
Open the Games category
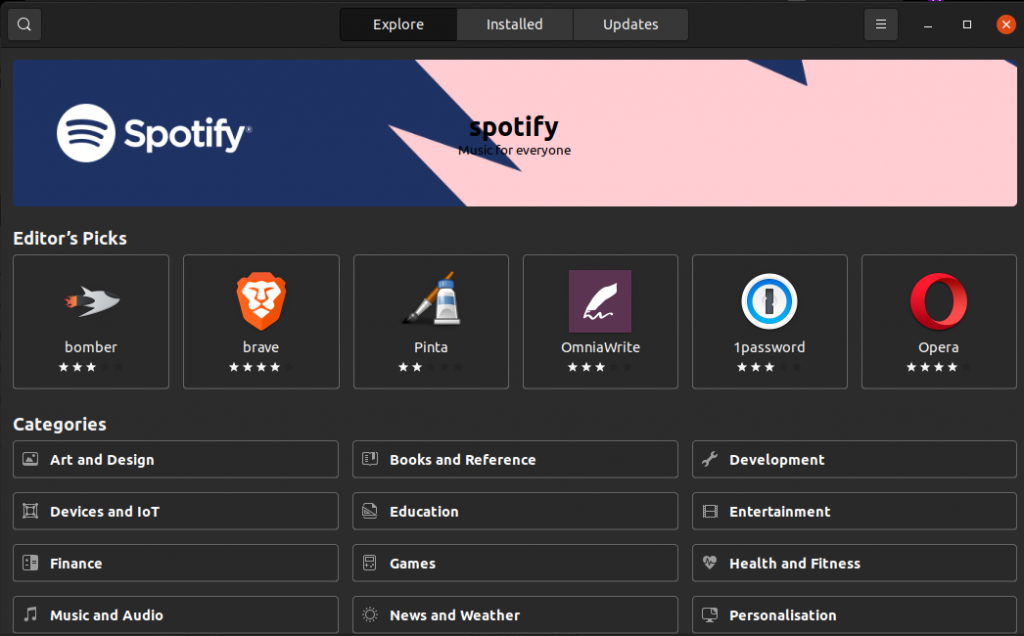tap(514, 562)
